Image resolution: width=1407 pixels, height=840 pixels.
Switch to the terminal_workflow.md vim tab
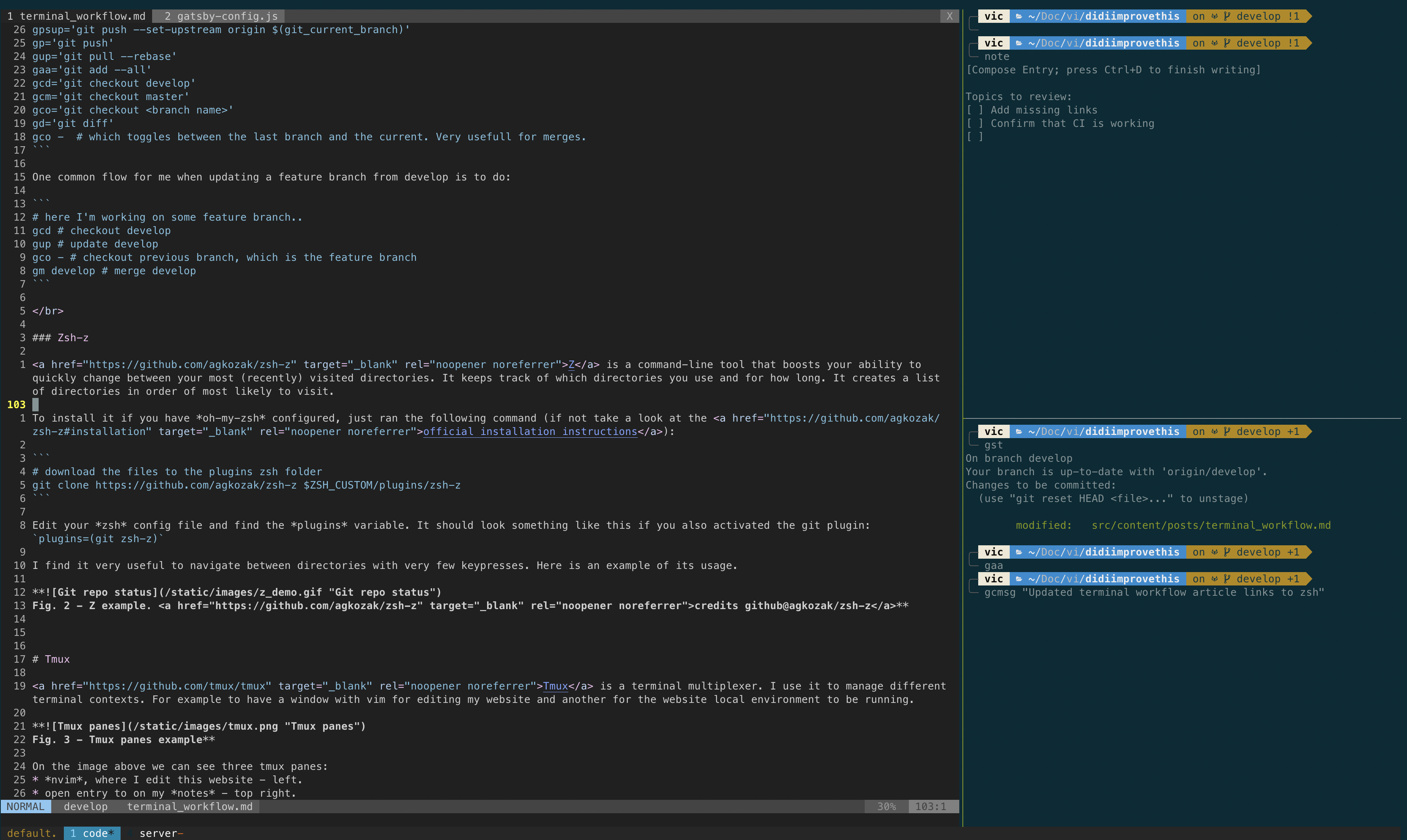[x=76, y=17]
